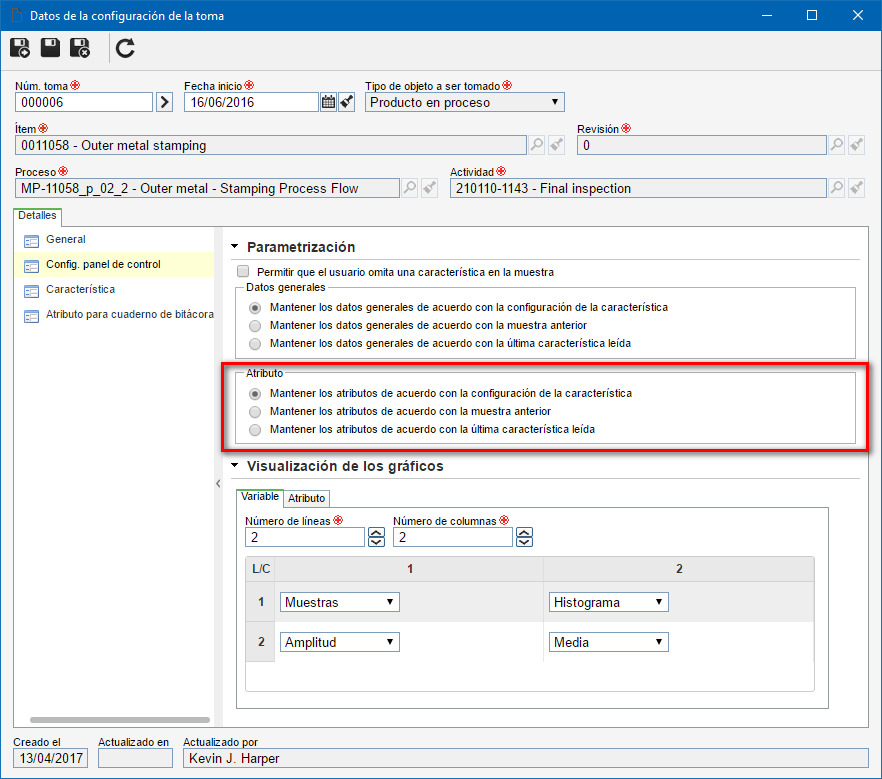882x779 pixels.
Task: Click the Ítem field showing Outer metal stamping
Action: click(x=271, y=145)
